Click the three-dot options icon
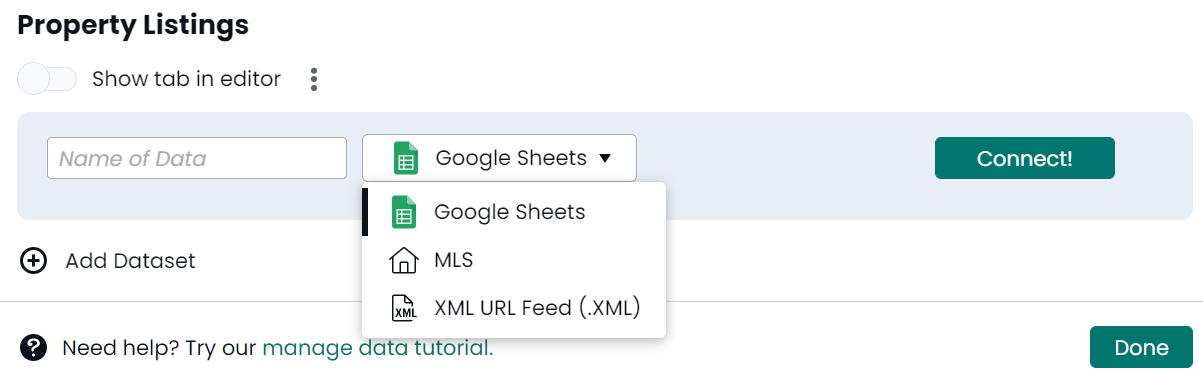The width and height of the screenshot is (1203, 381). (x=314, y=79)
